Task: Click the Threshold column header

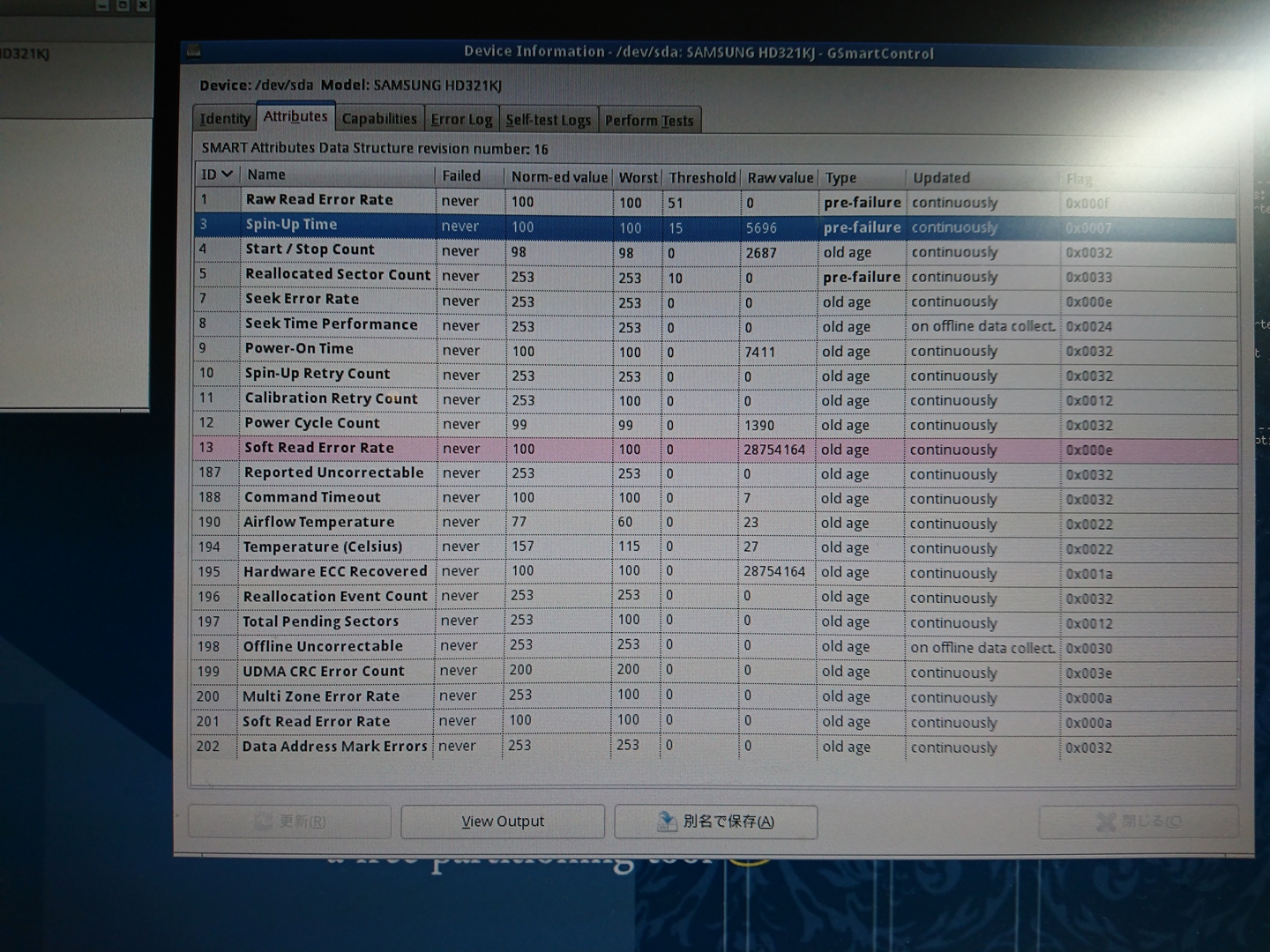Action: click(x=701, y=177)
